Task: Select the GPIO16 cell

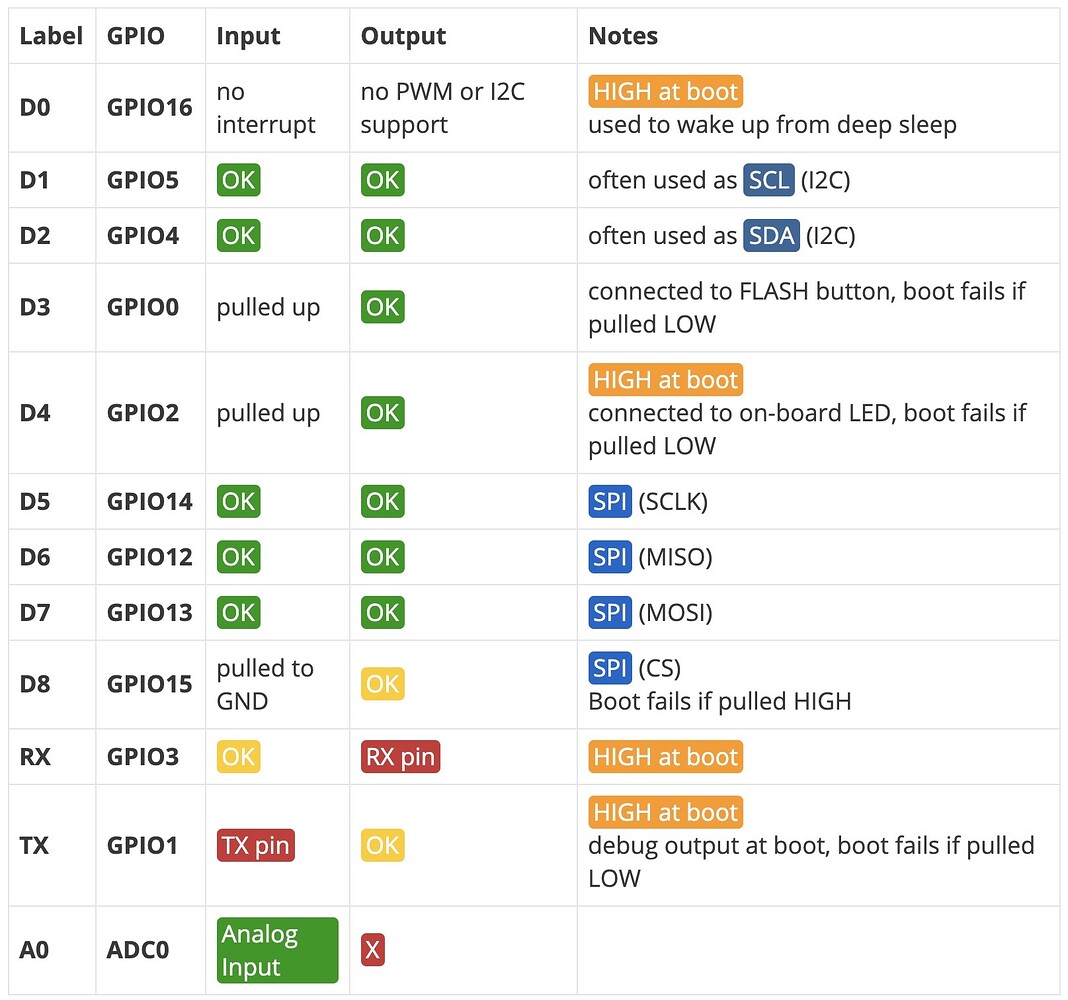Action: 150,108
